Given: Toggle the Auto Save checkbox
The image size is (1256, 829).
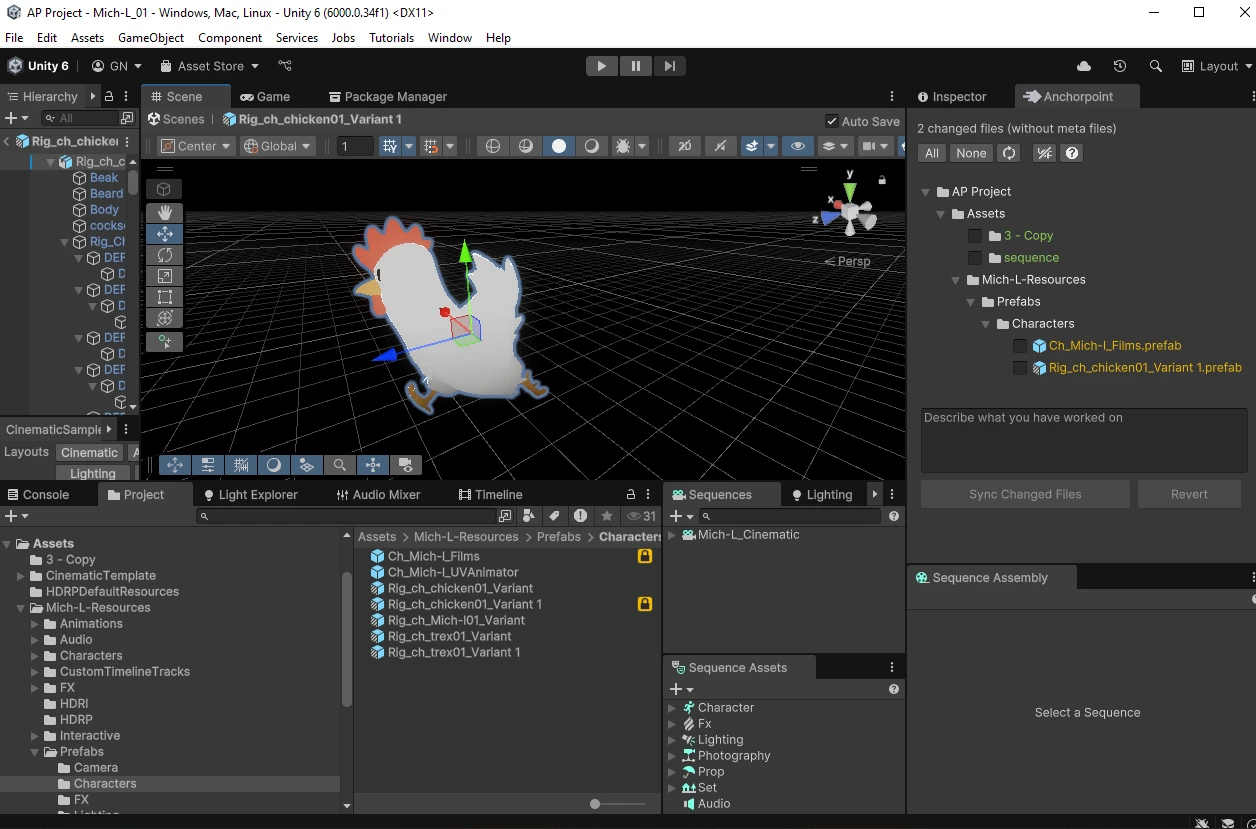Looking at the screenshot, I should pos(832,121).
